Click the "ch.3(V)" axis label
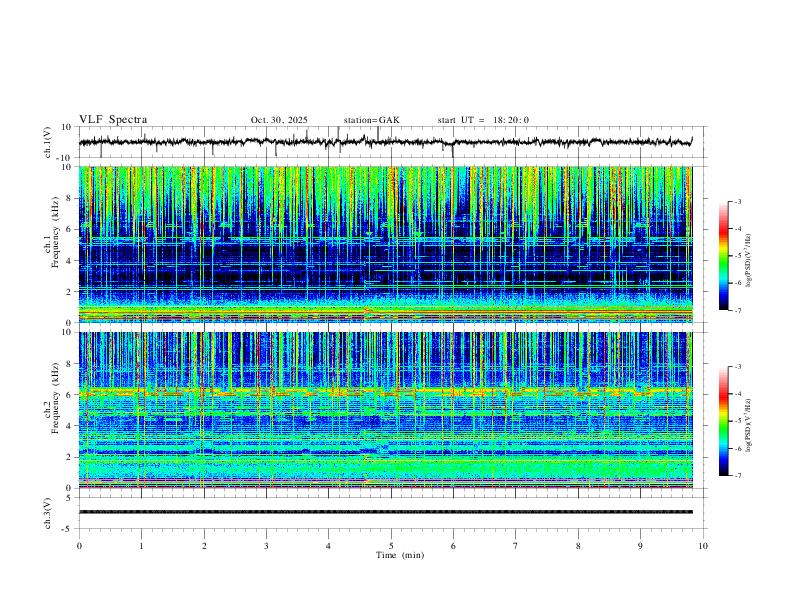 point(48,513)
